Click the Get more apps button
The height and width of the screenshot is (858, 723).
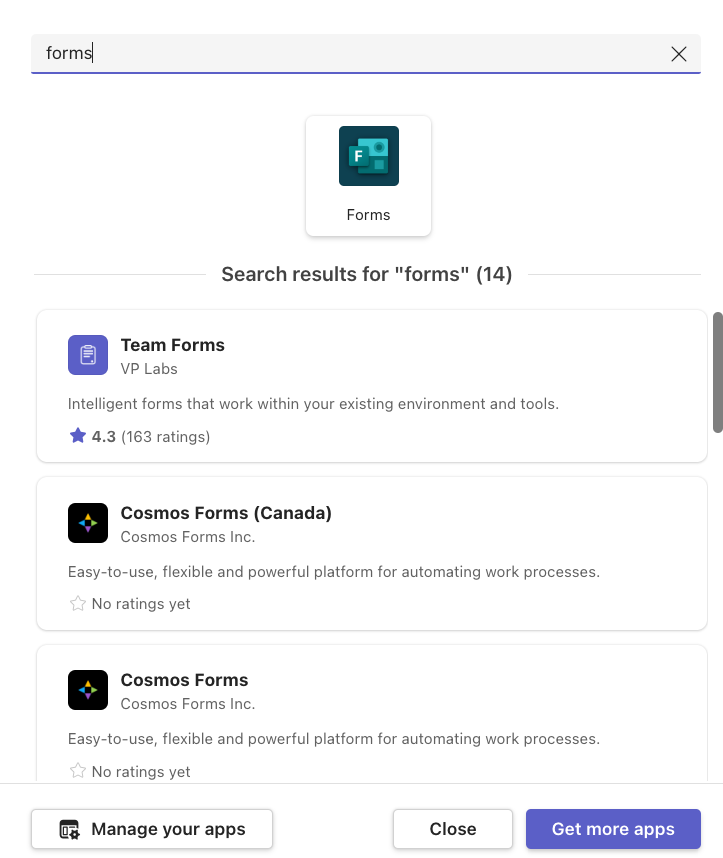613,829
